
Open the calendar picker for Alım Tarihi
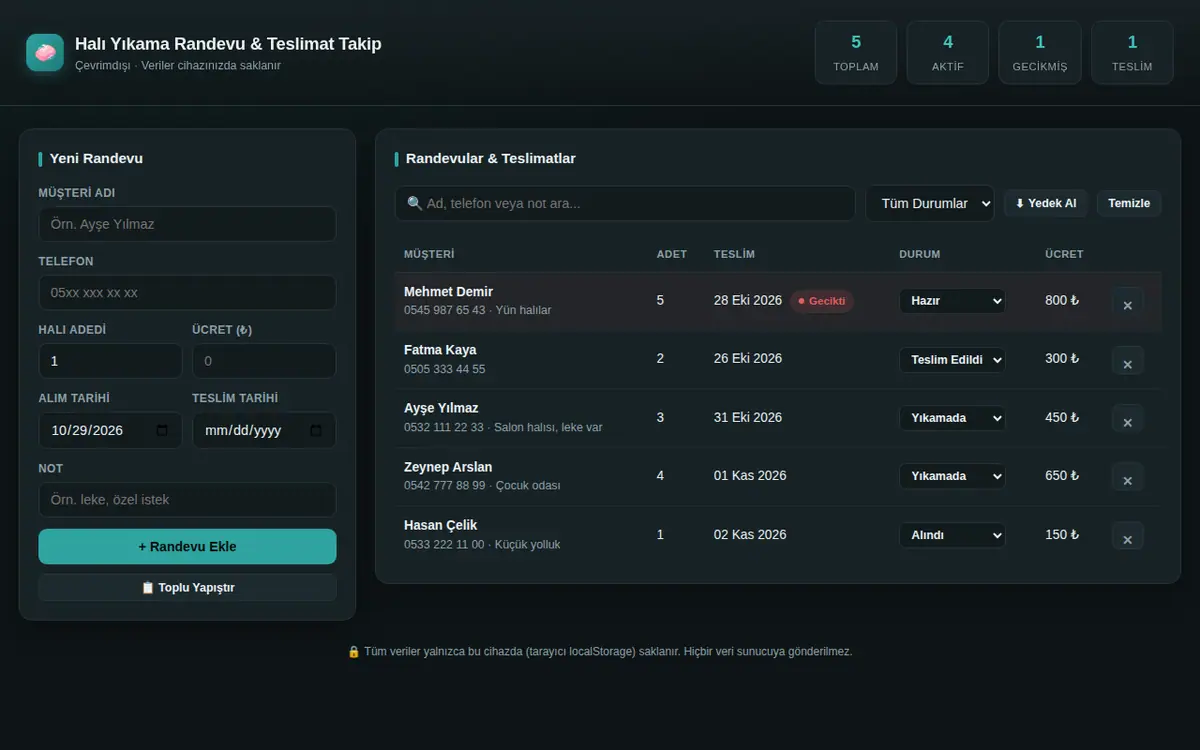pyautogui.click(x=163, y=431)
